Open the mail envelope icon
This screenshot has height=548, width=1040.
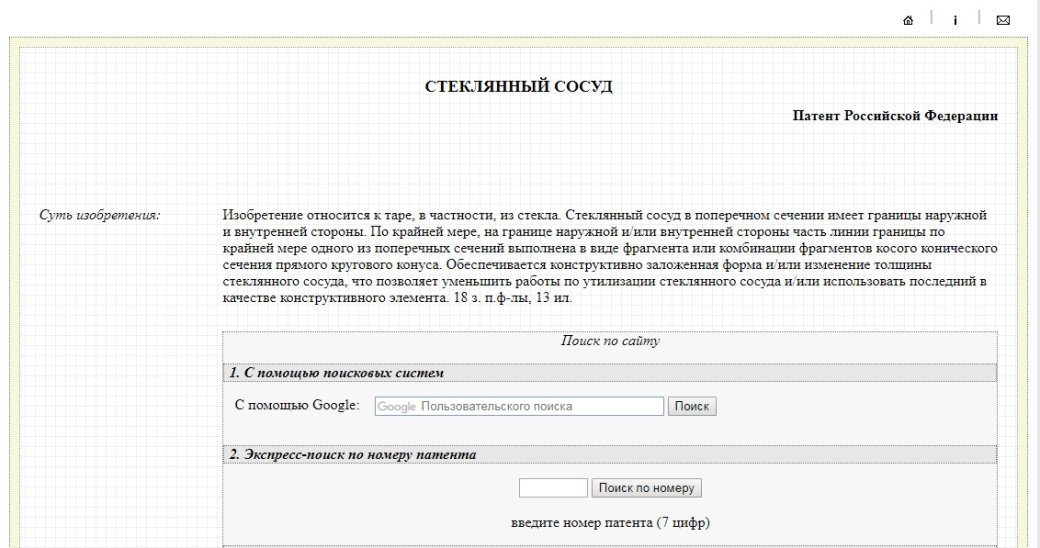[1003, 20]
